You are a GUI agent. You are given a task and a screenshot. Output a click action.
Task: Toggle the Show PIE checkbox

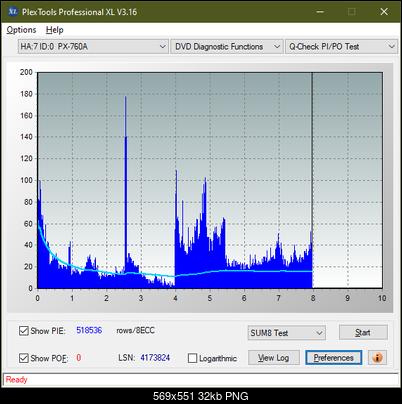(x=23, y=331)
